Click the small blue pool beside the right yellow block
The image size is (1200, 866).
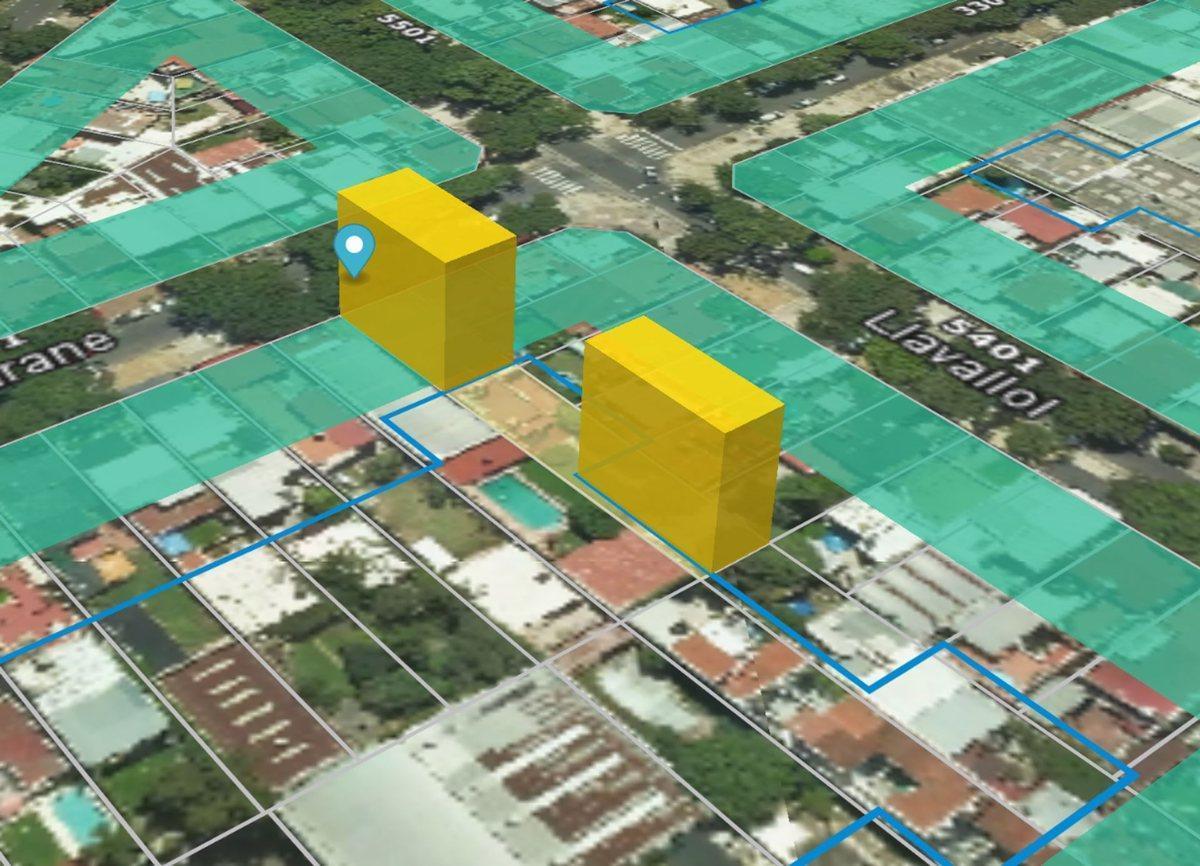(x=833, y=541)
